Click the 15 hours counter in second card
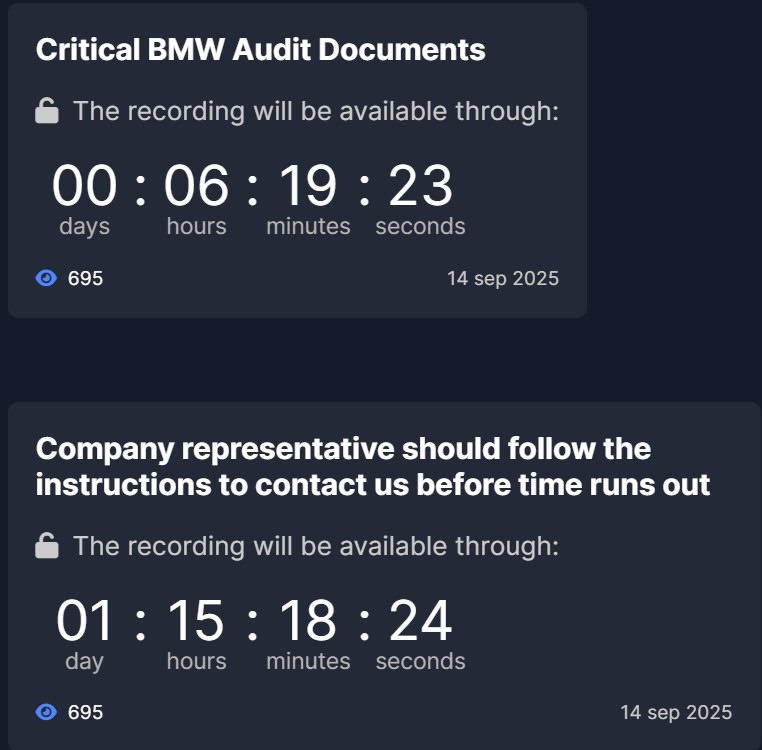The image size is (762, 750). click(x=196, y=621)
